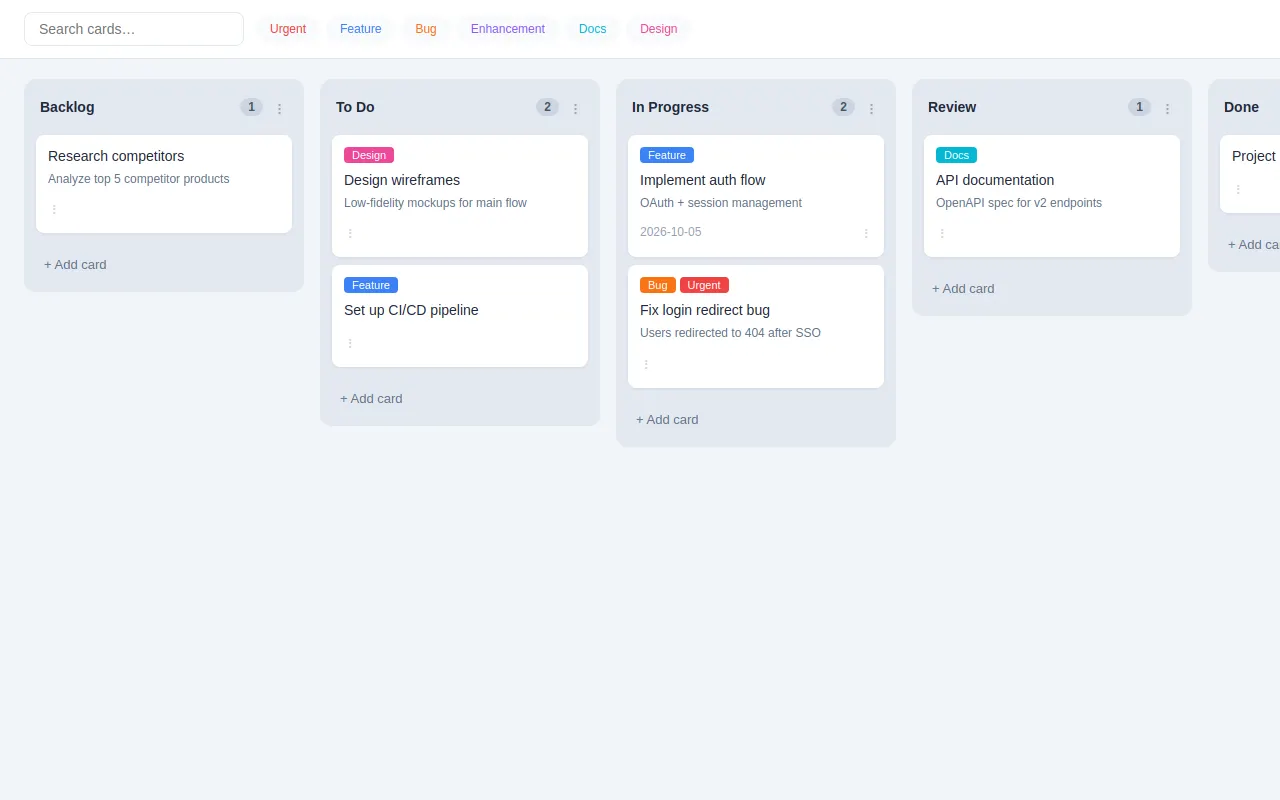Open card menu on the Done column's Project card

1238,190
